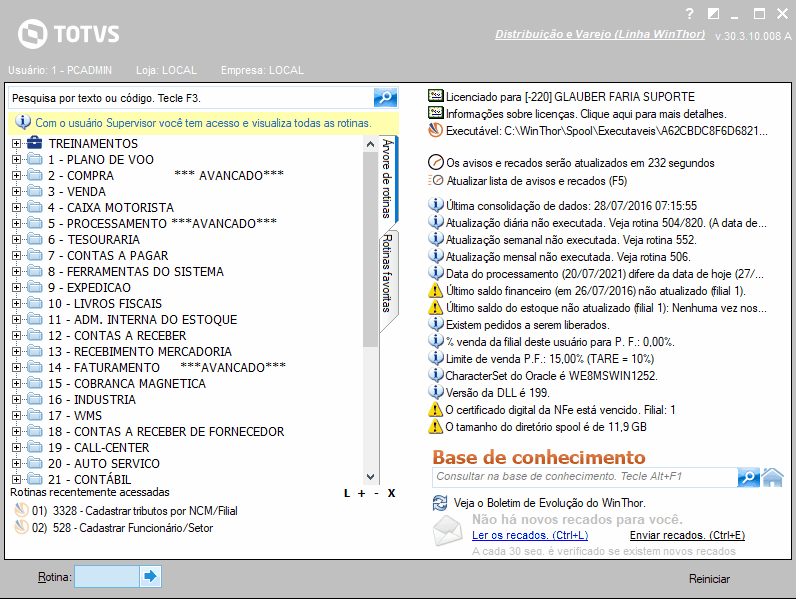Click routine icon for 3328 Cadastrar tributos
The height and width of the screenshot is (599, 796).
pyautogui.click(x=21, y=510)
